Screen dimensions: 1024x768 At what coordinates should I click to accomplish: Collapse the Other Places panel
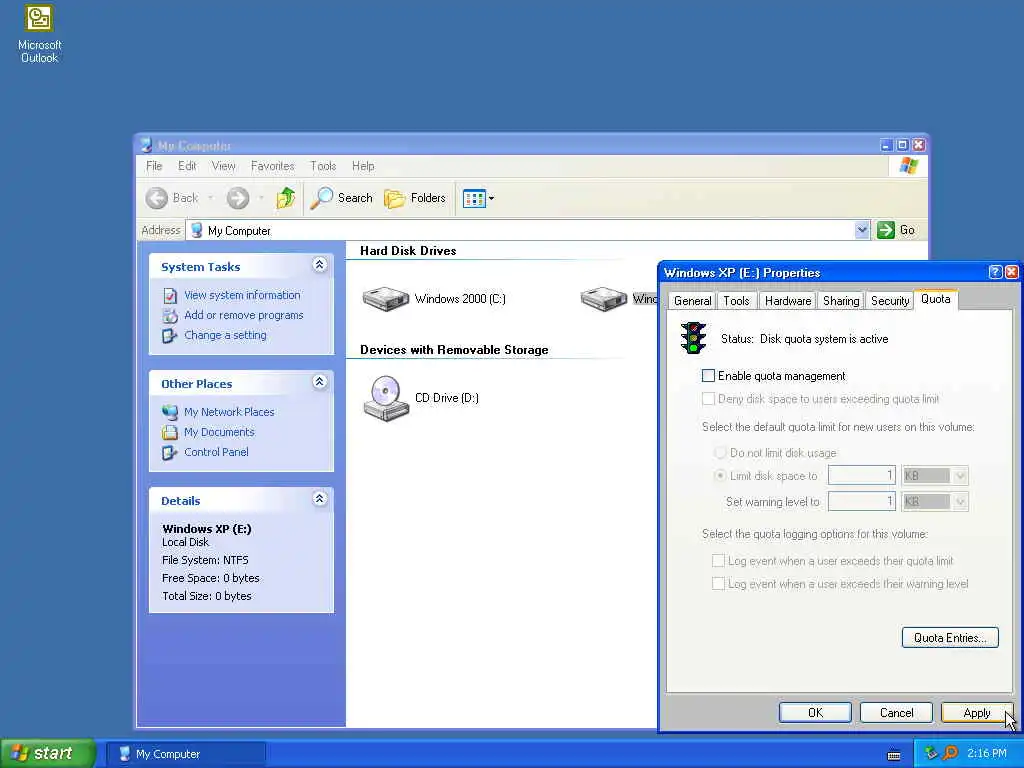[x=319, y=381]
